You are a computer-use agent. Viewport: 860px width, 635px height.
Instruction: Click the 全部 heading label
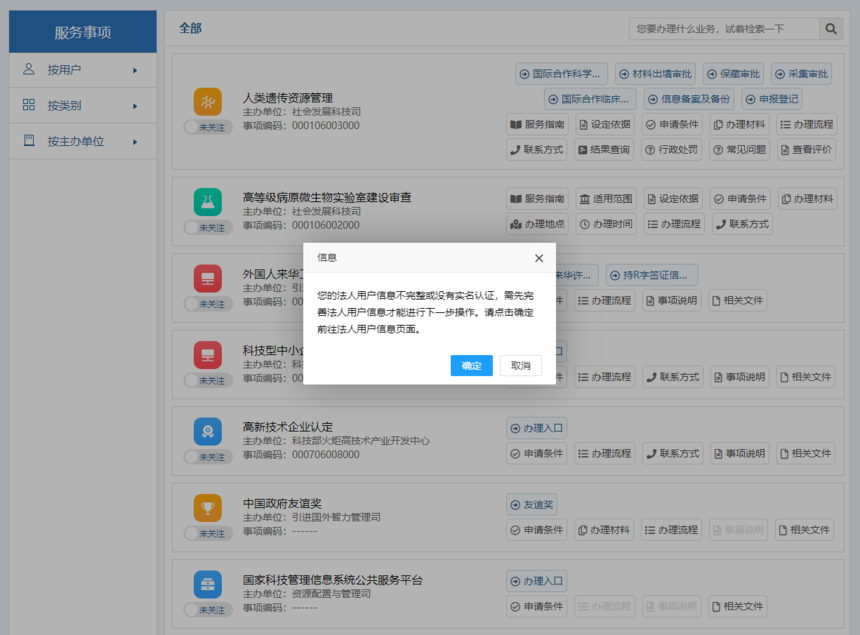[x=190, y=29]
